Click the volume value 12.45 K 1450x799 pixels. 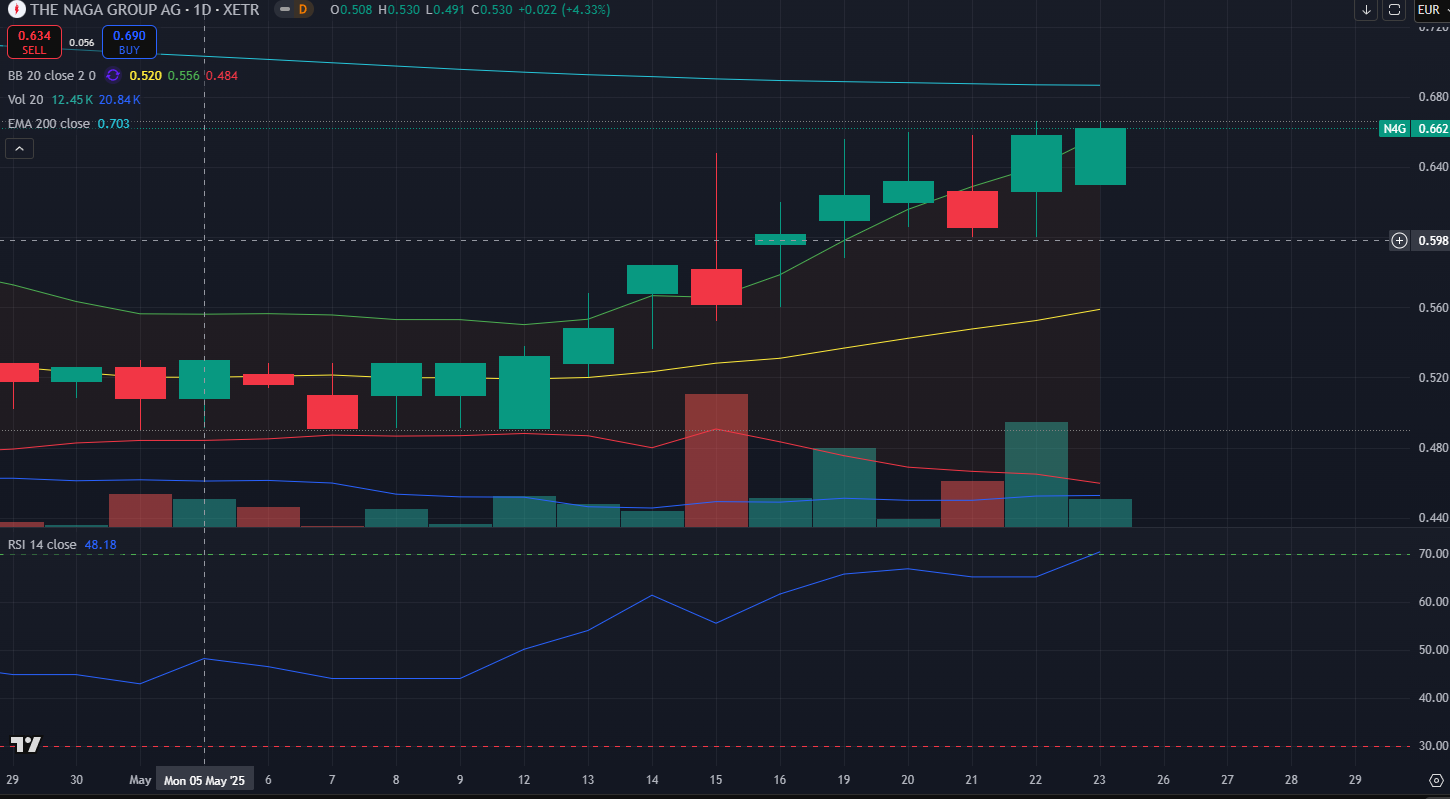(x=73, y=100)
